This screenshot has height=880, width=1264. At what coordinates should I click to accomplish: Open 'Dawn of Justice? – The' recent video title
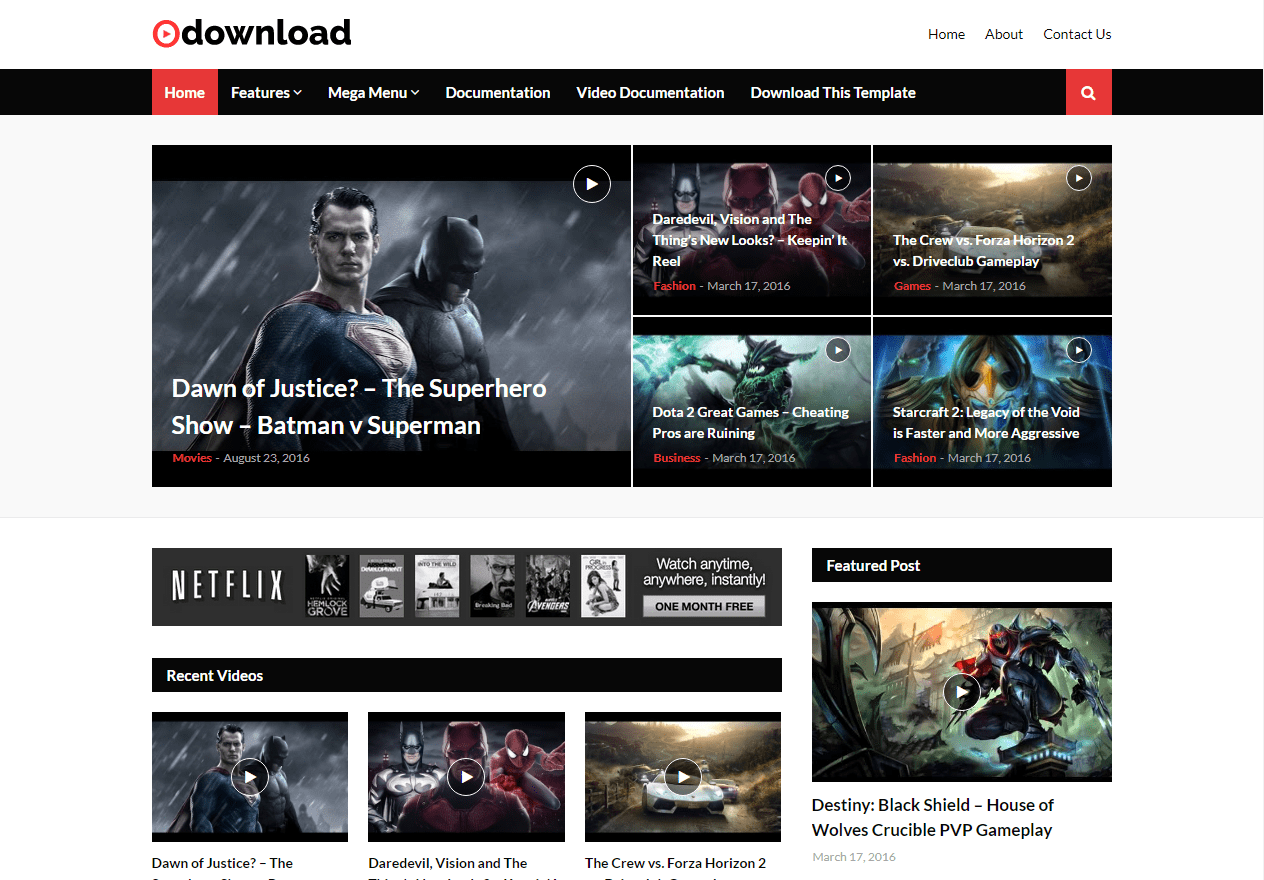click(x=222, y=863)
